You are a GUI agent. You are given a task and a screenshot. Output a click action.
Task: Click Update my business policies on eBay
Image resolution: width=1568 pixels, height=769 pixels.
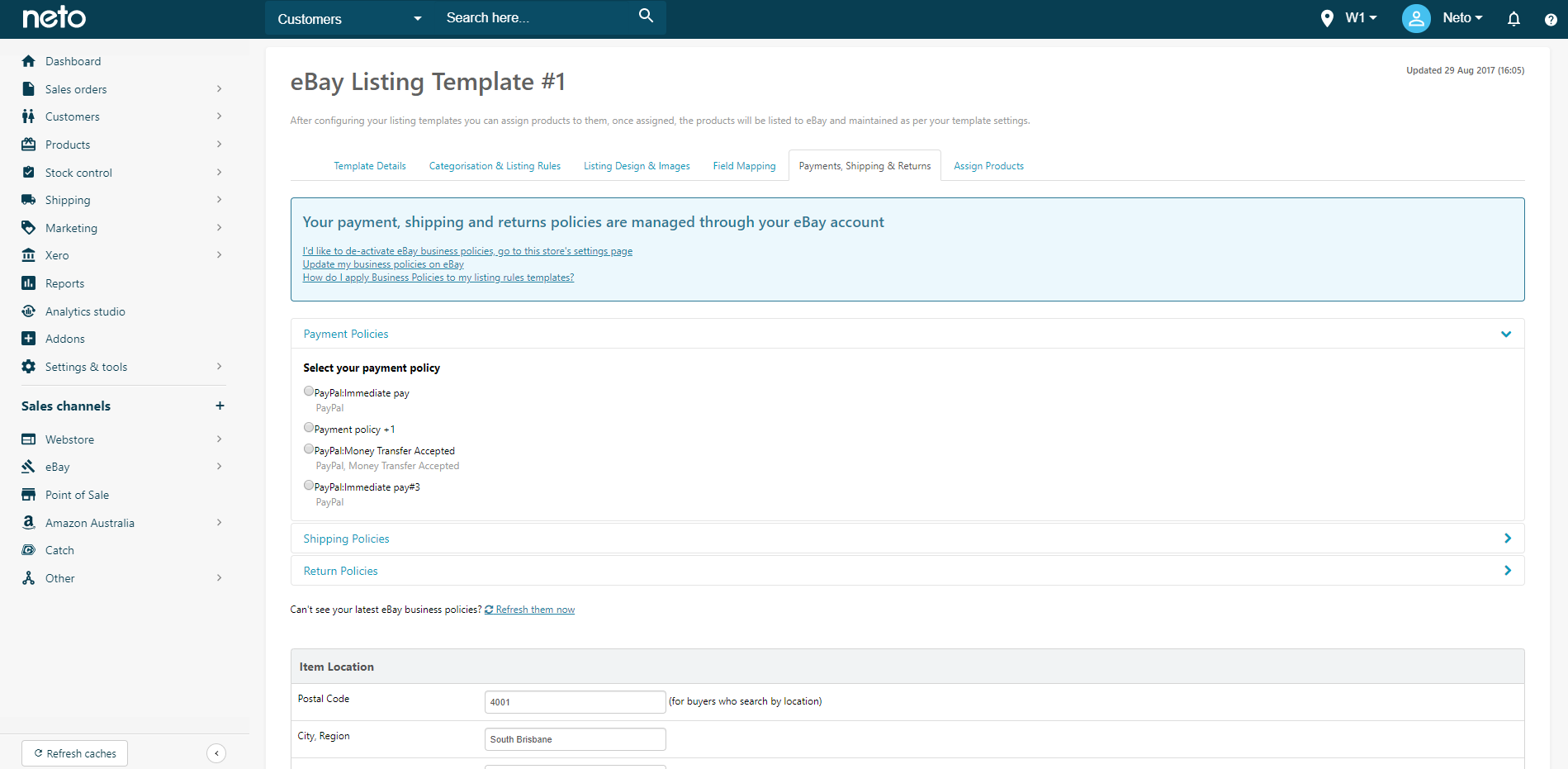383,264
